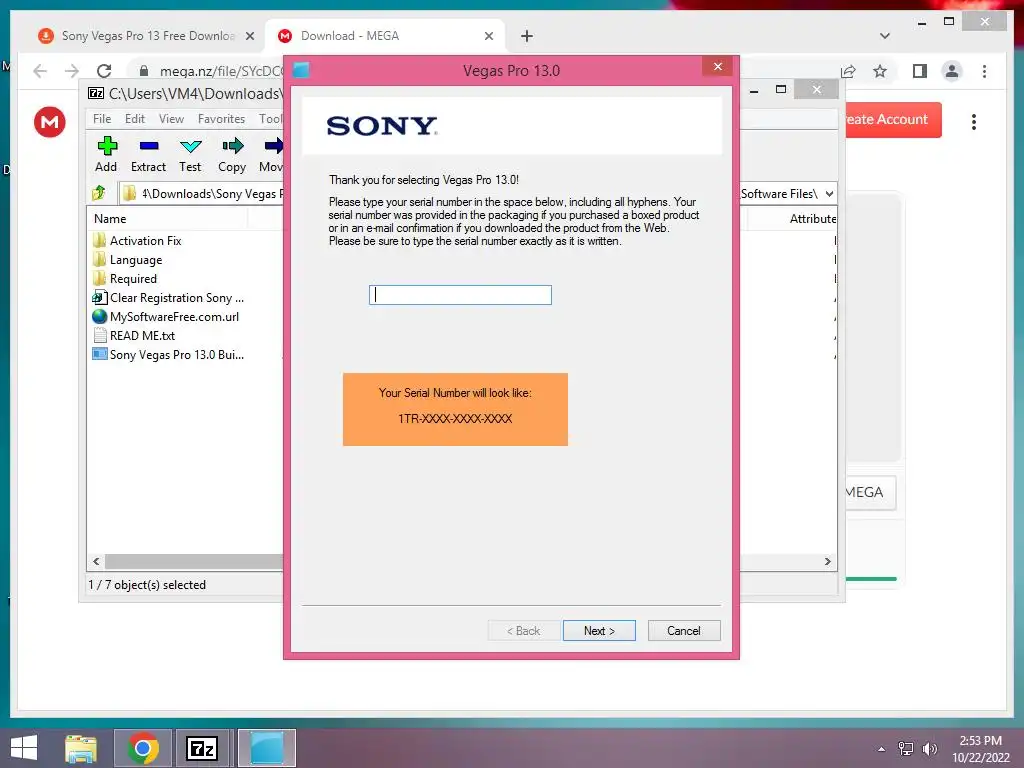The image size is (1024, 768).
Task: Maximize the 7-Zip window
Action: (780, 89)
